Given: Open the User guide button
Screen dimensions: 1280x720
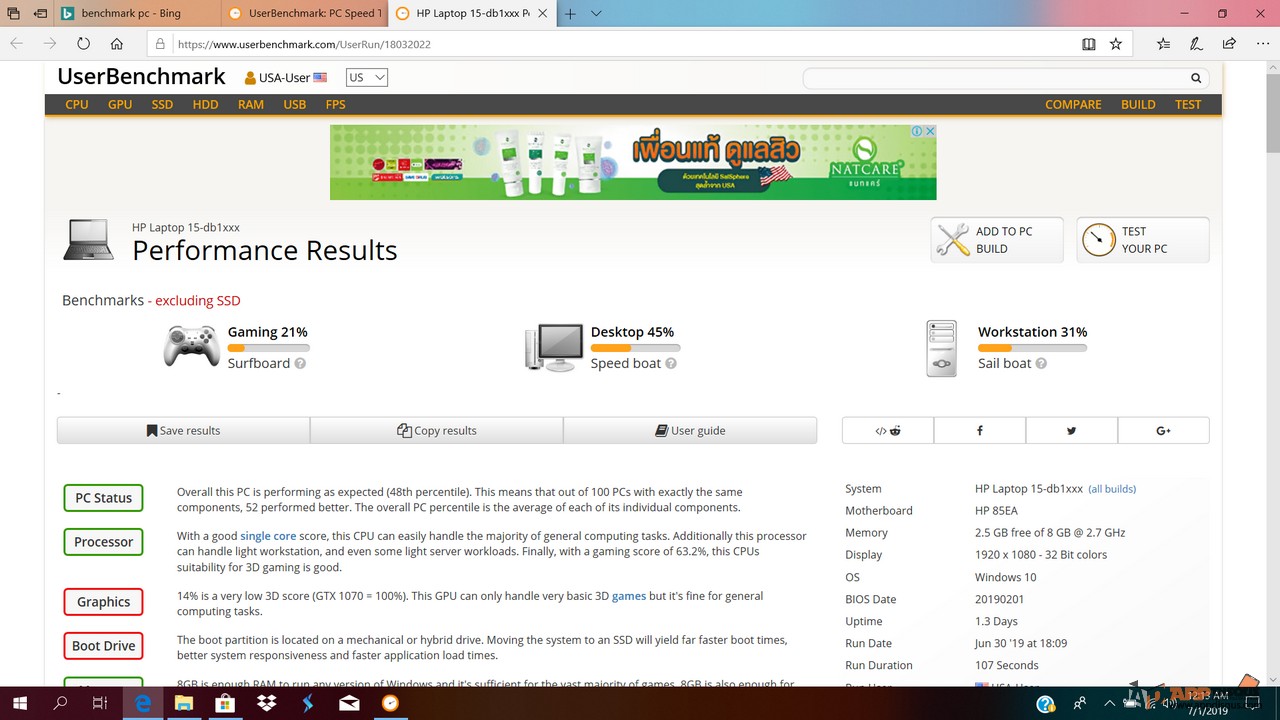Looking at the screenshot, I should click(x=690, y=431).
